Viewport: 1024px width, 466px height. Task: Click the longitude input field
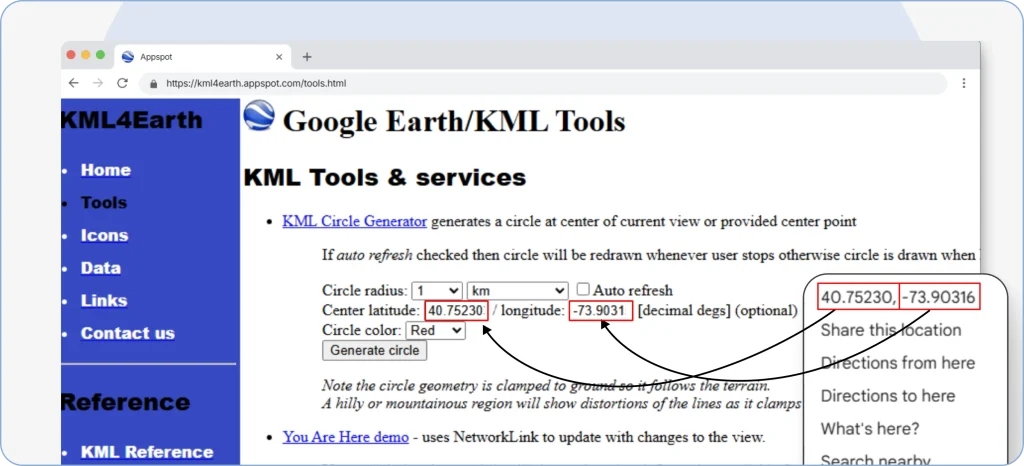click(601, 311)
